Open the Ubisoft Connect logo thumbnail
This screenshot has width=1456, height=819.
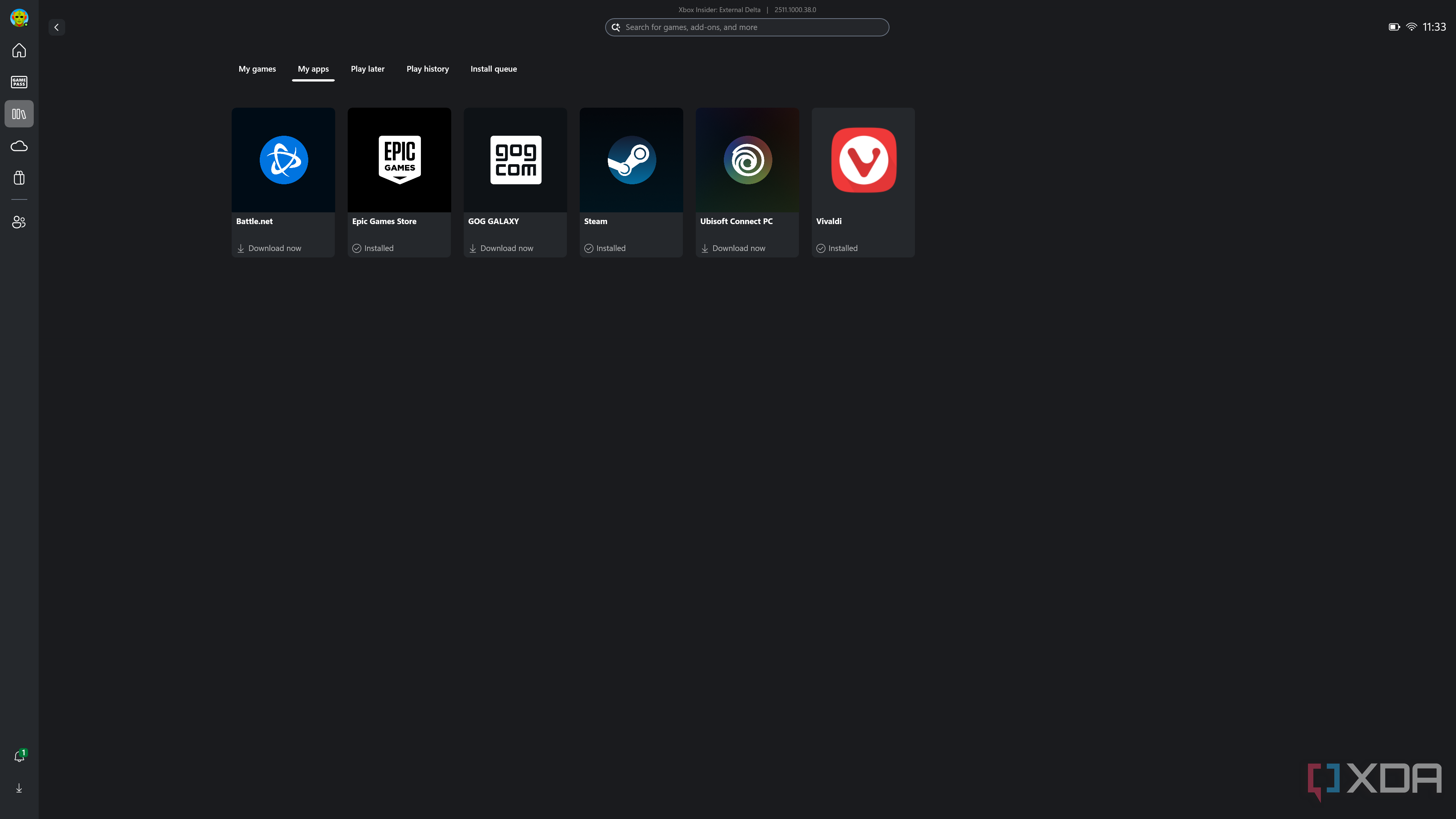pos(747,160)
